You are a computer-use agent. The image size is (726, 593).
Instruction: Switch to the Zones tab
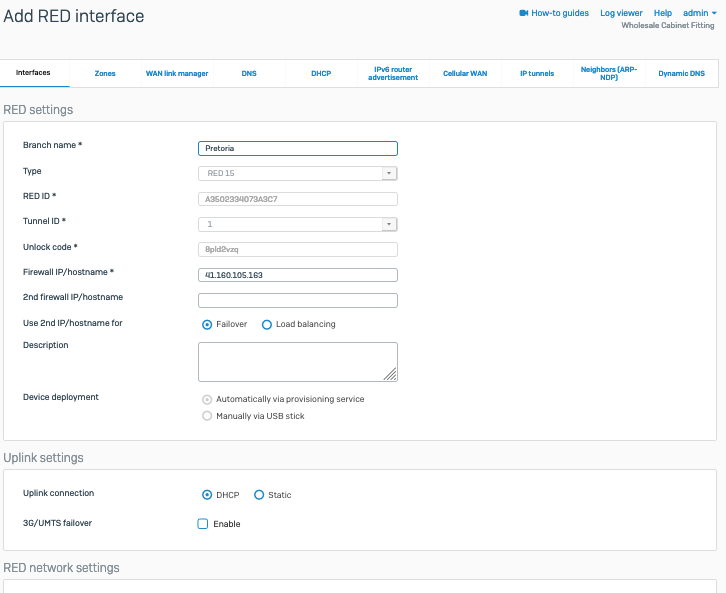[x=105, y=74]
